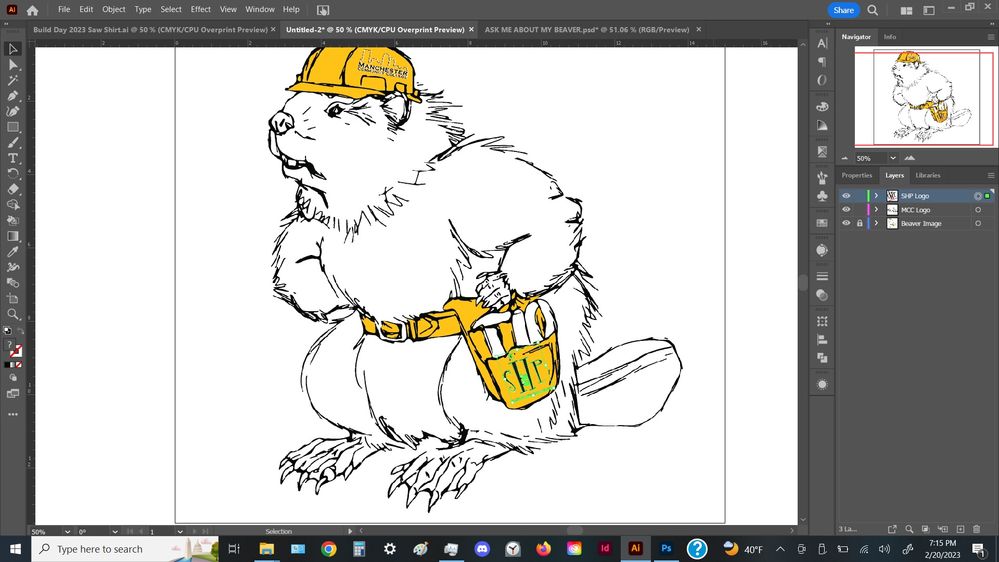Viewport: 999px width, 562px height.
Task: Open the Edit Toolbar three-dots menu
Action: [13, 414]
